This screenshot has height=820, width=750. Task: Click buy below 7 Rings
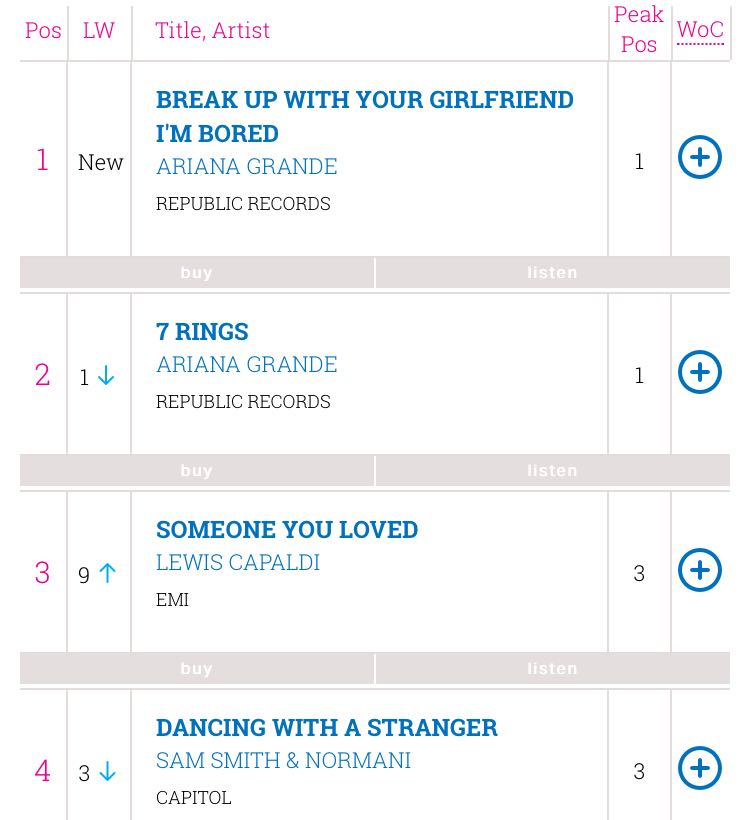[197, 470]
